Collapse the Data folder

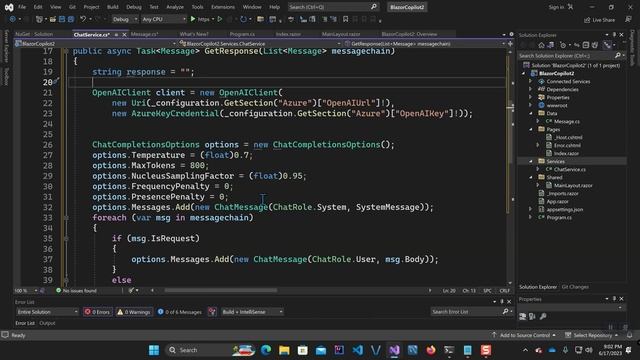531,113
